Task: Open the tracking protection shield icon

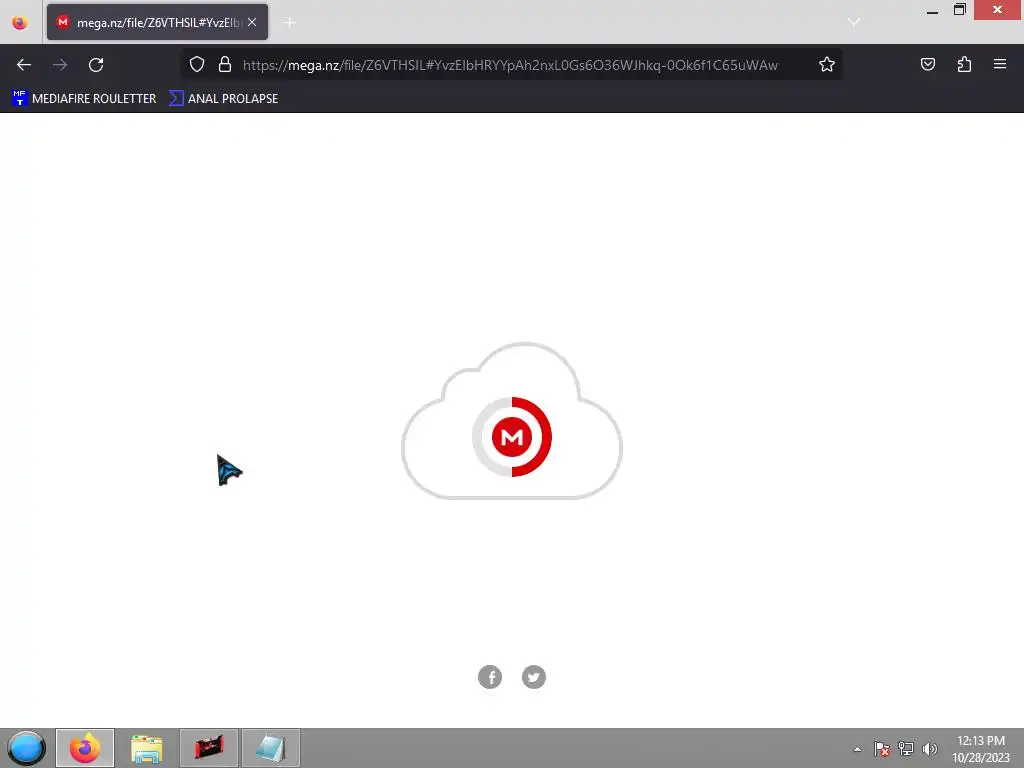Action: pyautogui.click(x=197, y=64)
